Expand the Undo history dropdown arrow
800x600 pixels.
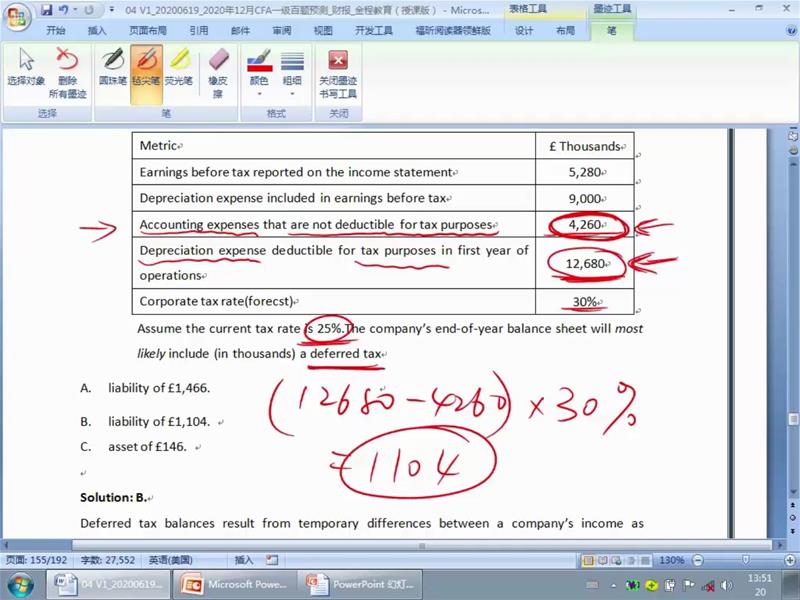(75, 10)
